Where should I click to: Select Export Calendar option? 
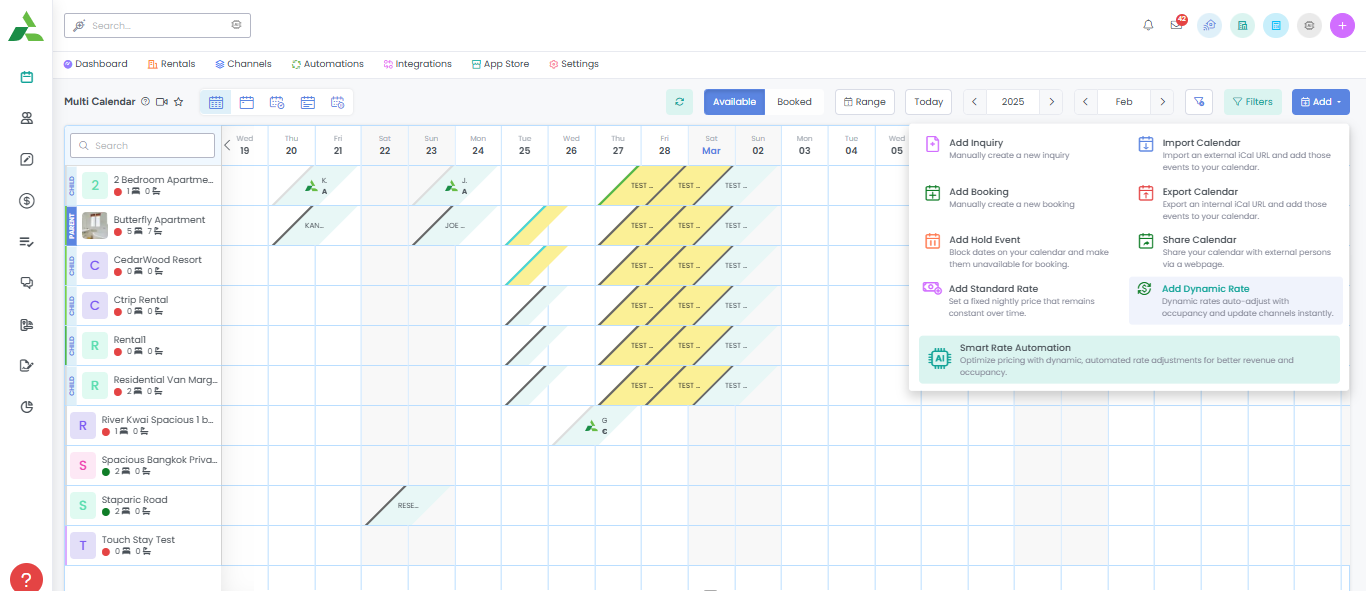(1236, 203)
